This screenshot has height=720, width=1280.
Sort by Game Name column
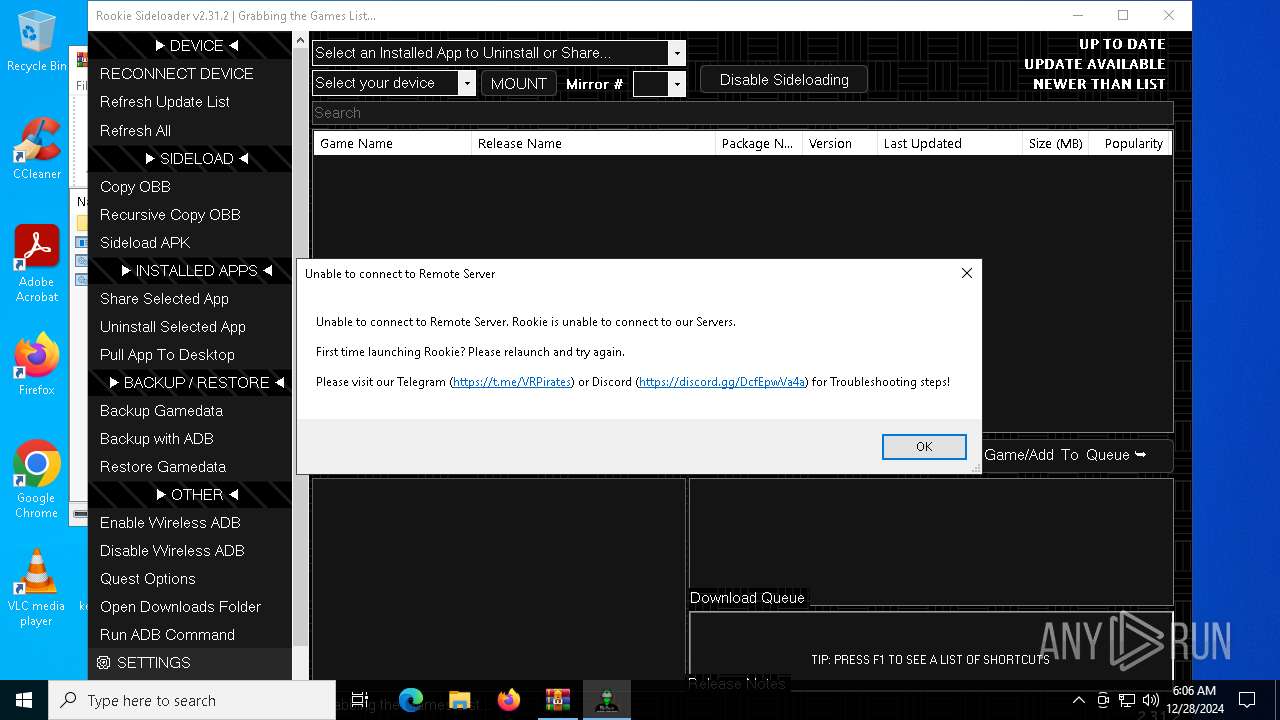click(392, 143)
